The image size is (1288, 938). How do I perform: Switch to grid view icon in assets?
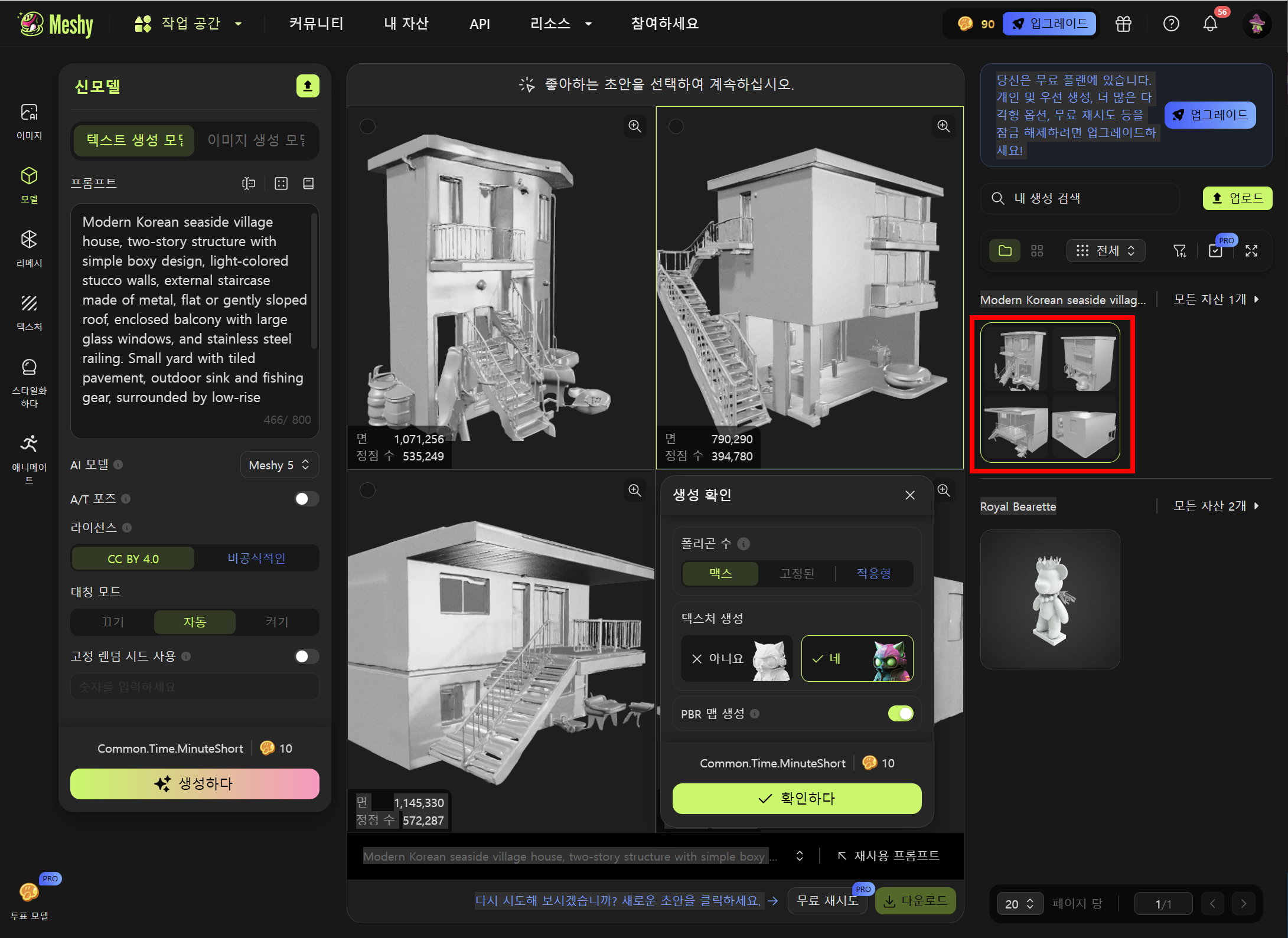(1037, 251)
